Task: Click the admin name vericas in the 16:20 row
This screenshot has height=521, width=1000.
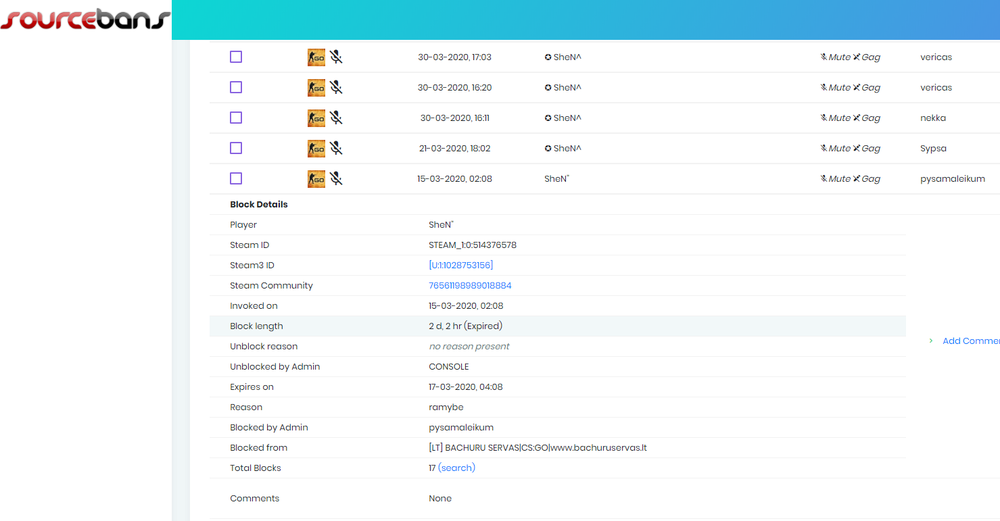Action: [935, 88]
